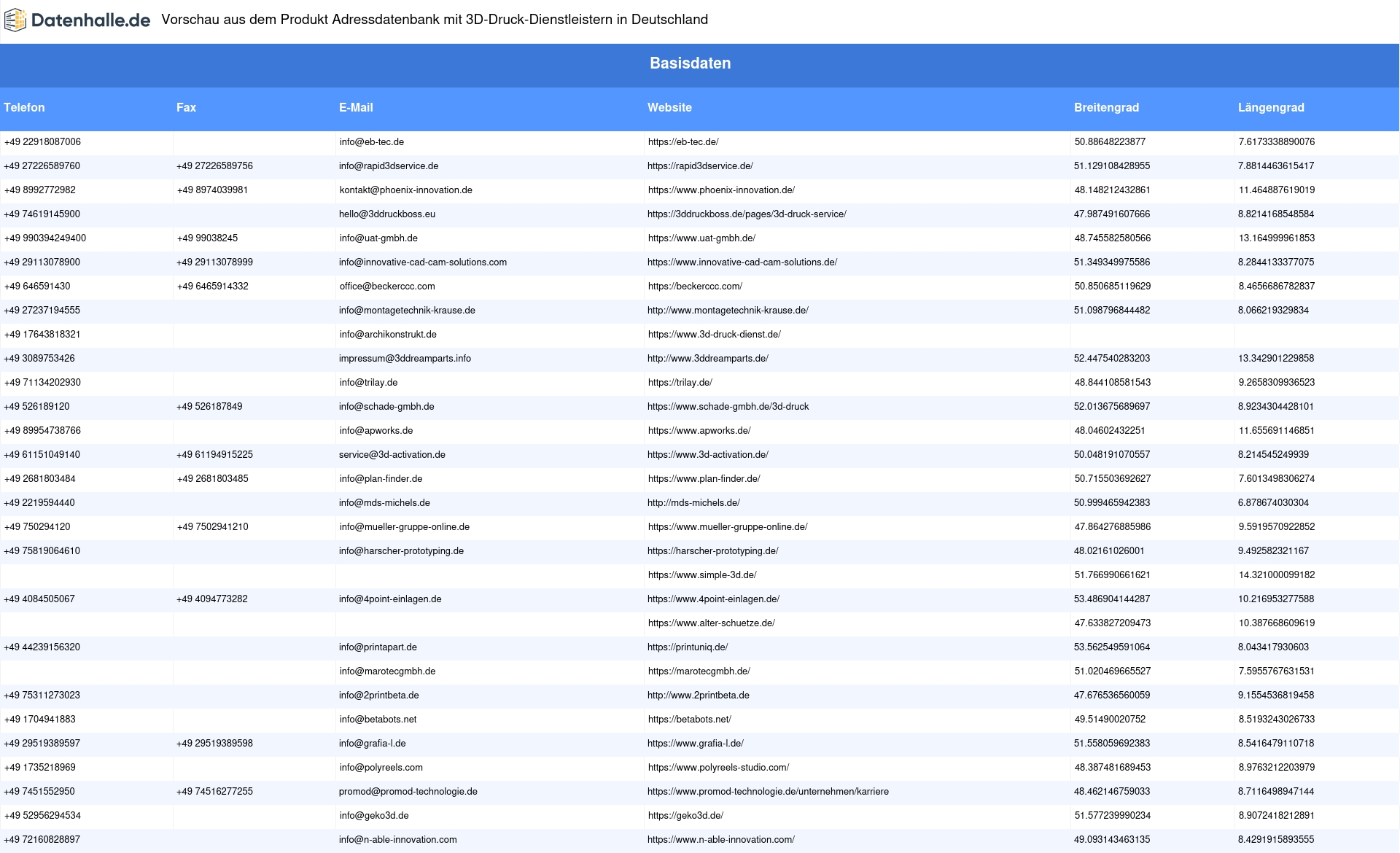Click the Längengrad column header
Viewport: 1400px width, 853px height.
[1271, 107]
